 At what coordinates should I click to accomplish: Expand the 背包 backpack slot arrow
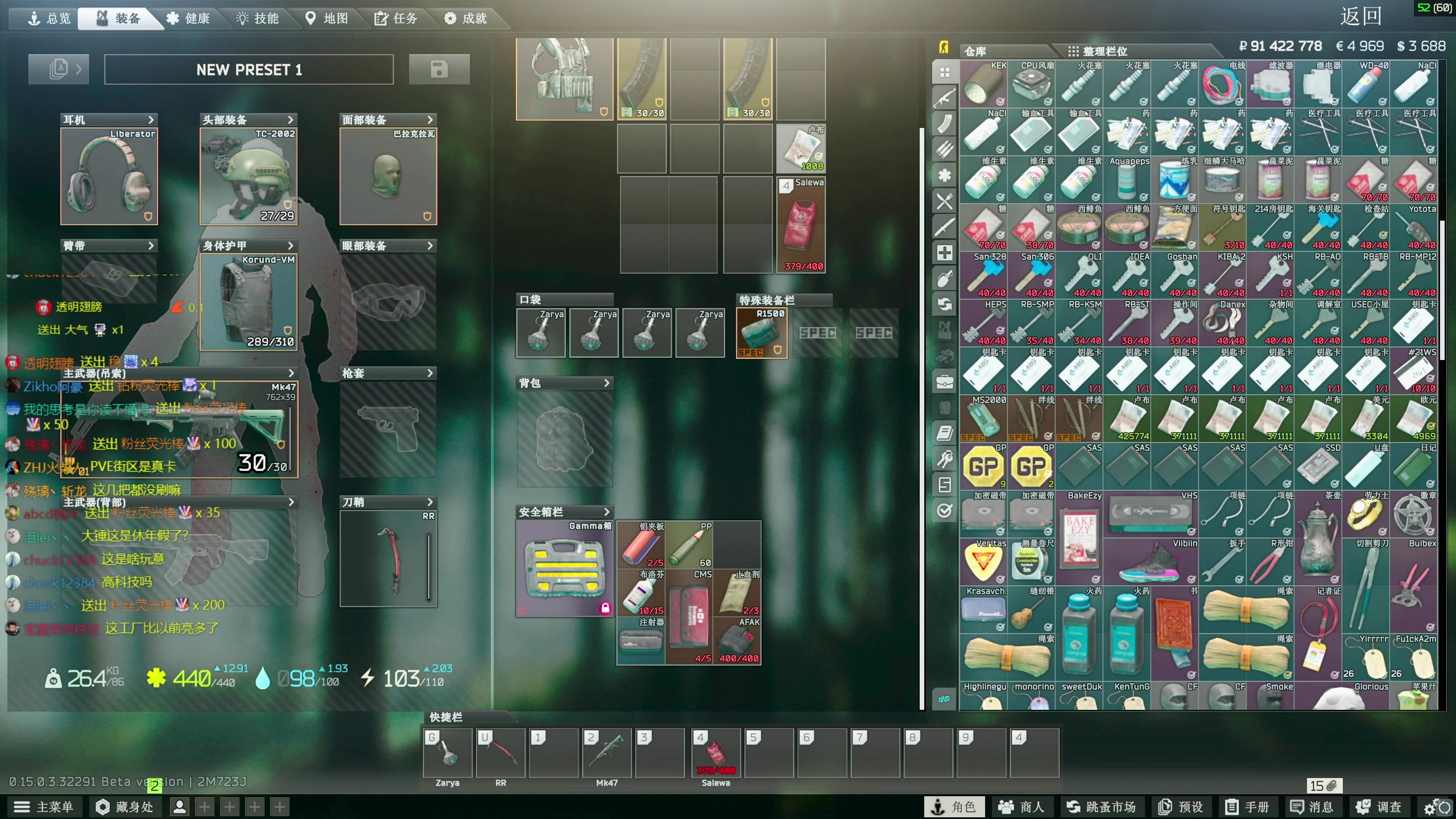coord(606,383)
